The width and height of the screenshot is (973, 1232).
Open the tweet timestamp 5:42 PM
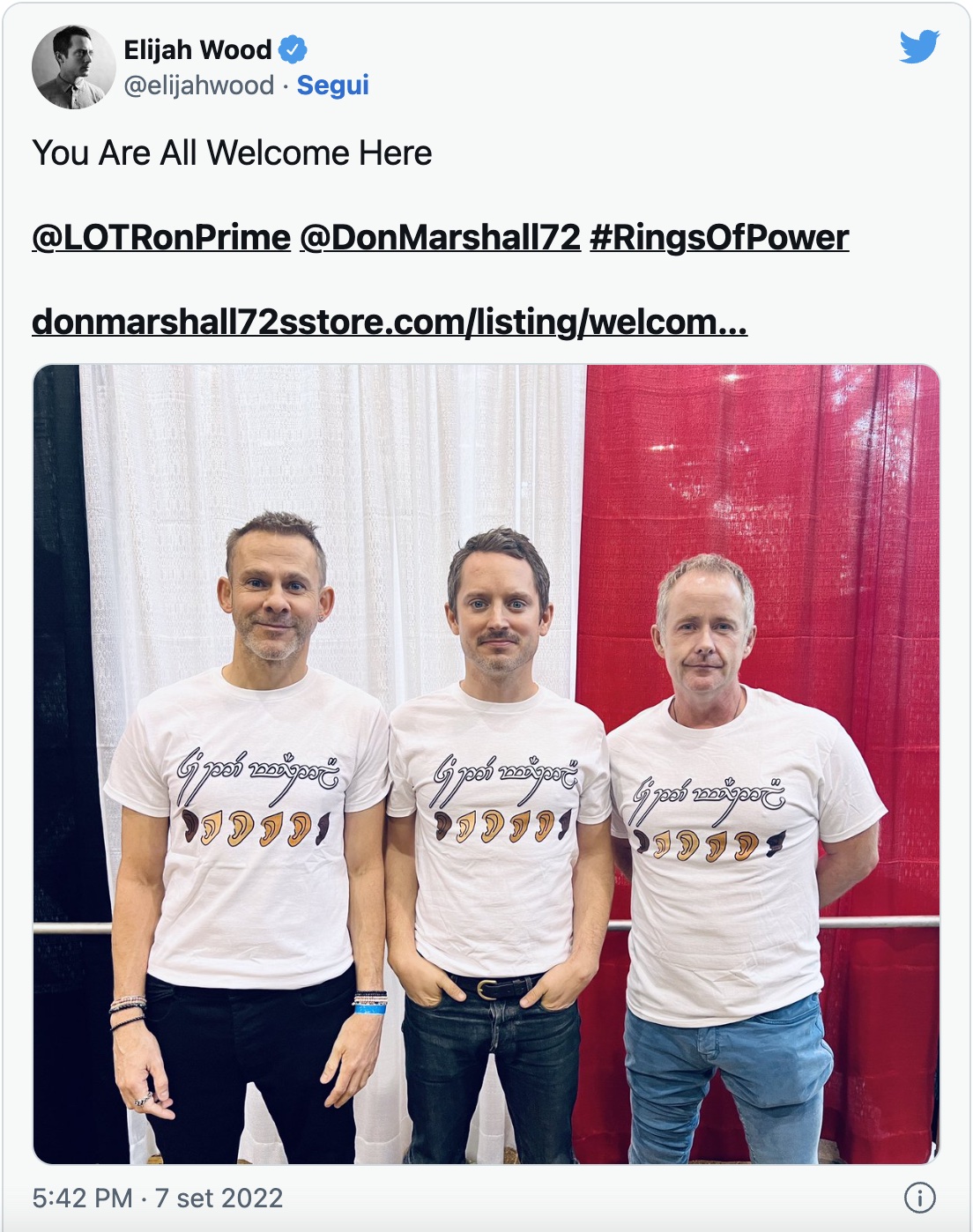click(82, 1198)
